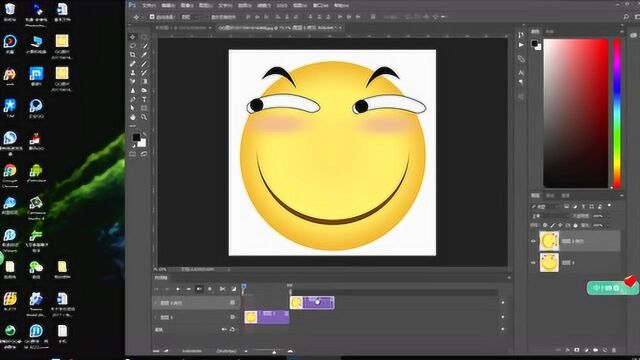This screenshot has width=640, height=360.
Task: Click the Quick Mask mode icon
Action: [132, 154]
